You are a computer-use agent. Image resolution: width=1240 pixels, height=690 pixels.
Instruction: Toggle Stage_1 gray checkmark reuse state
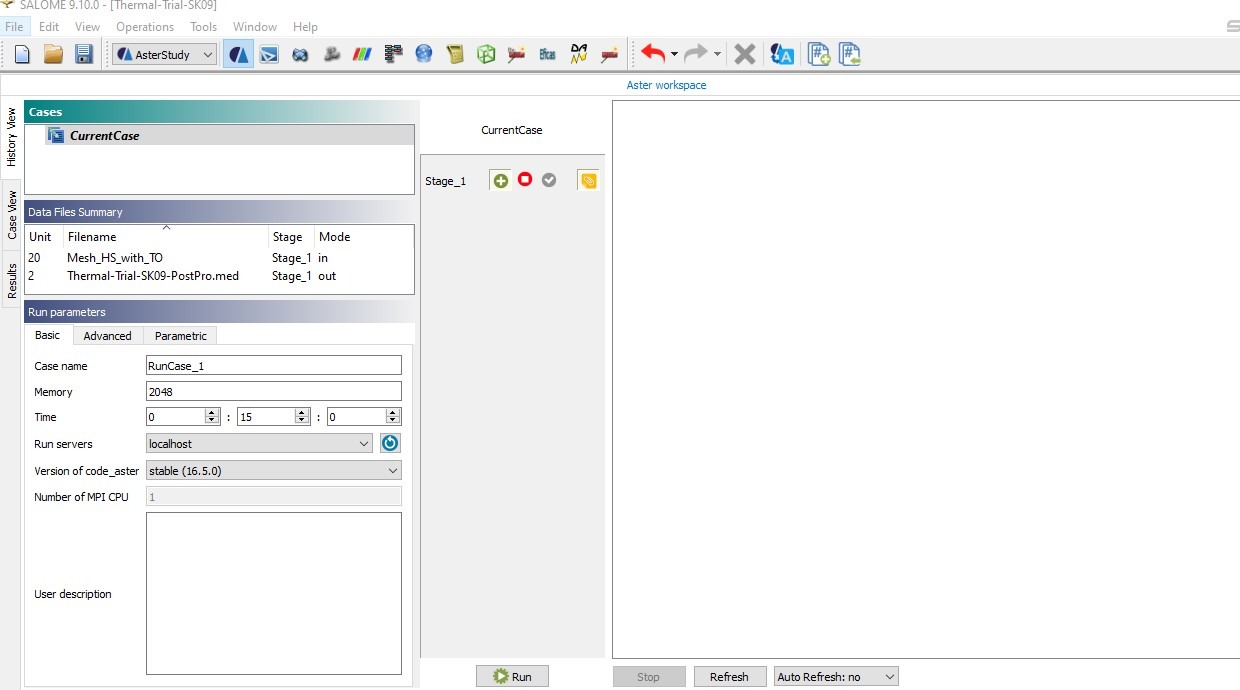tap(549, 180)
